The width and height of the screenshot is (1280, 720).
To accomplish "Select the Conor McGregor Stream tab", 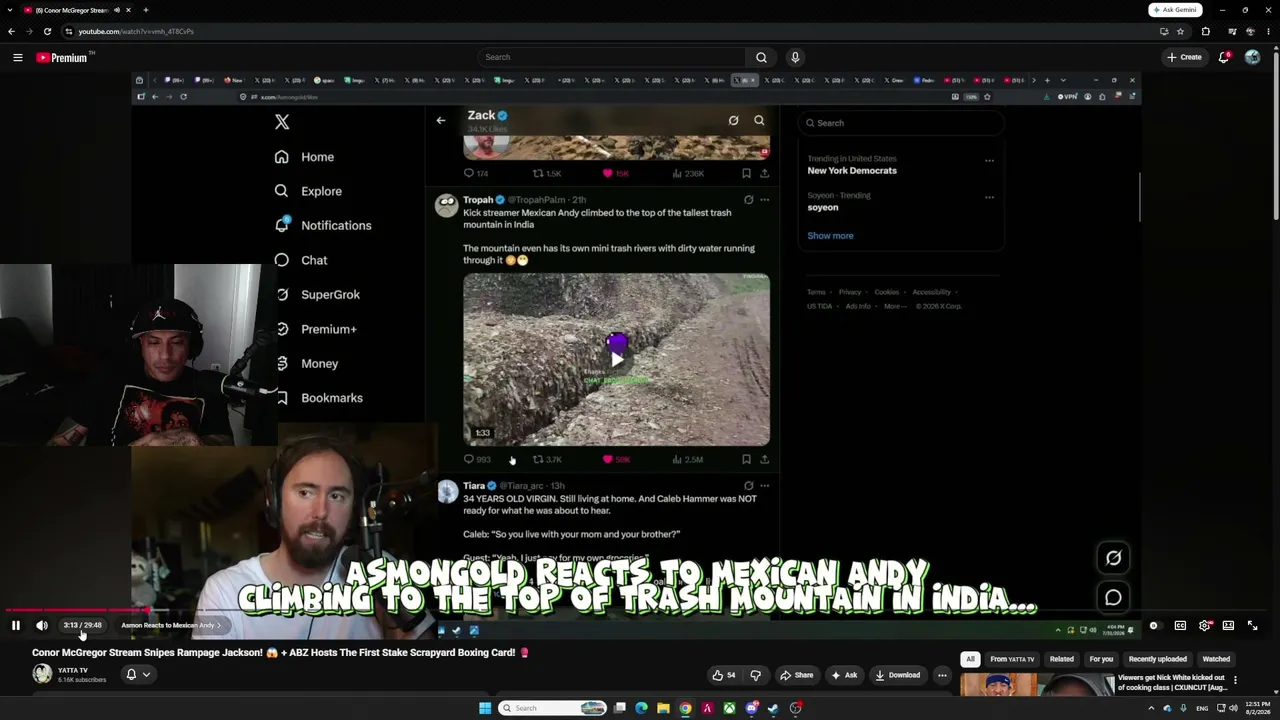I will (78, 10).
